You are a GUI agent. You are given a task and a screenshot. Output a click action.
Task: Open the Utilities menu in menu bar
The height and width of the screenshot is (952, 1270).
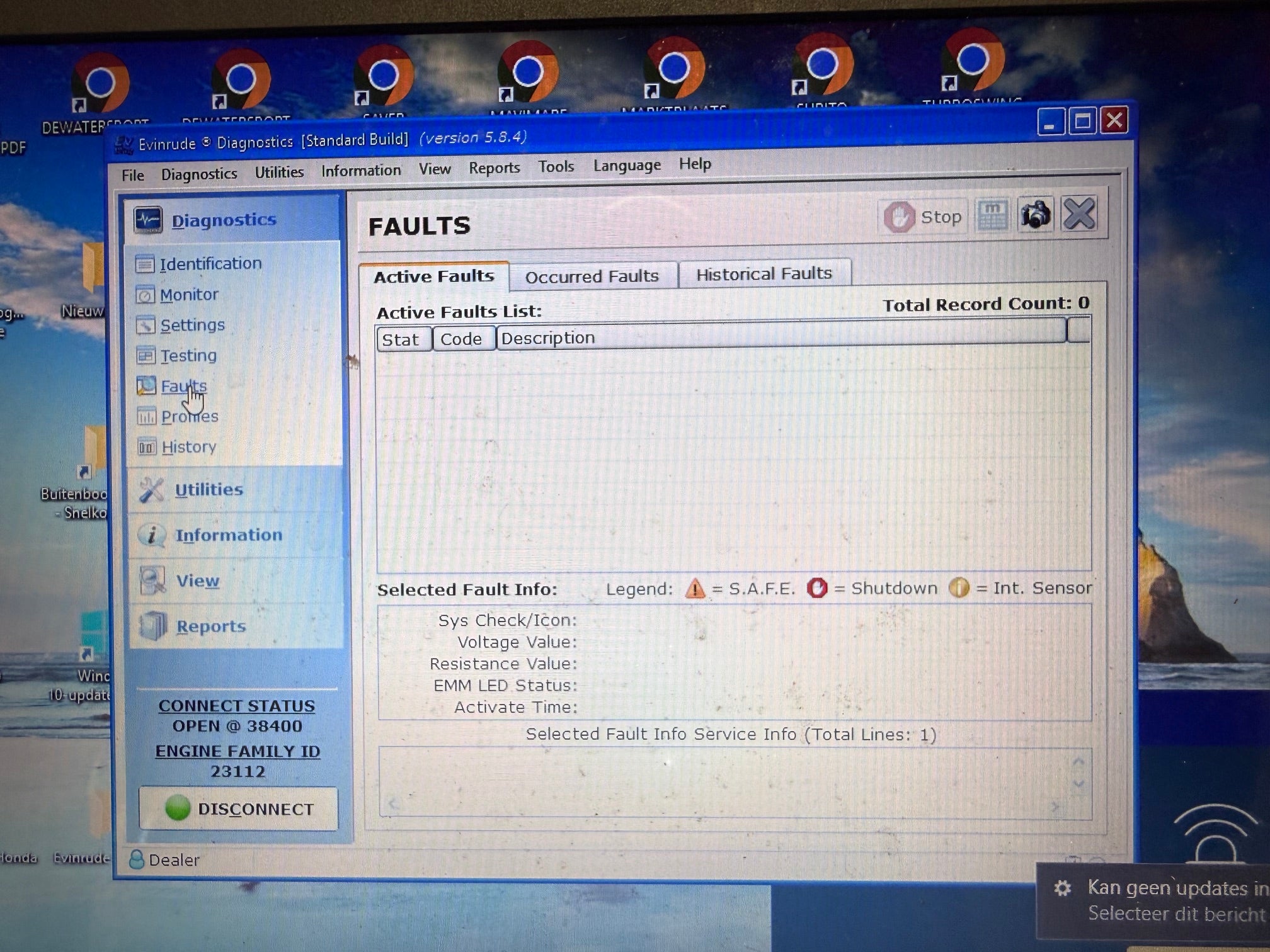[279, 172]
